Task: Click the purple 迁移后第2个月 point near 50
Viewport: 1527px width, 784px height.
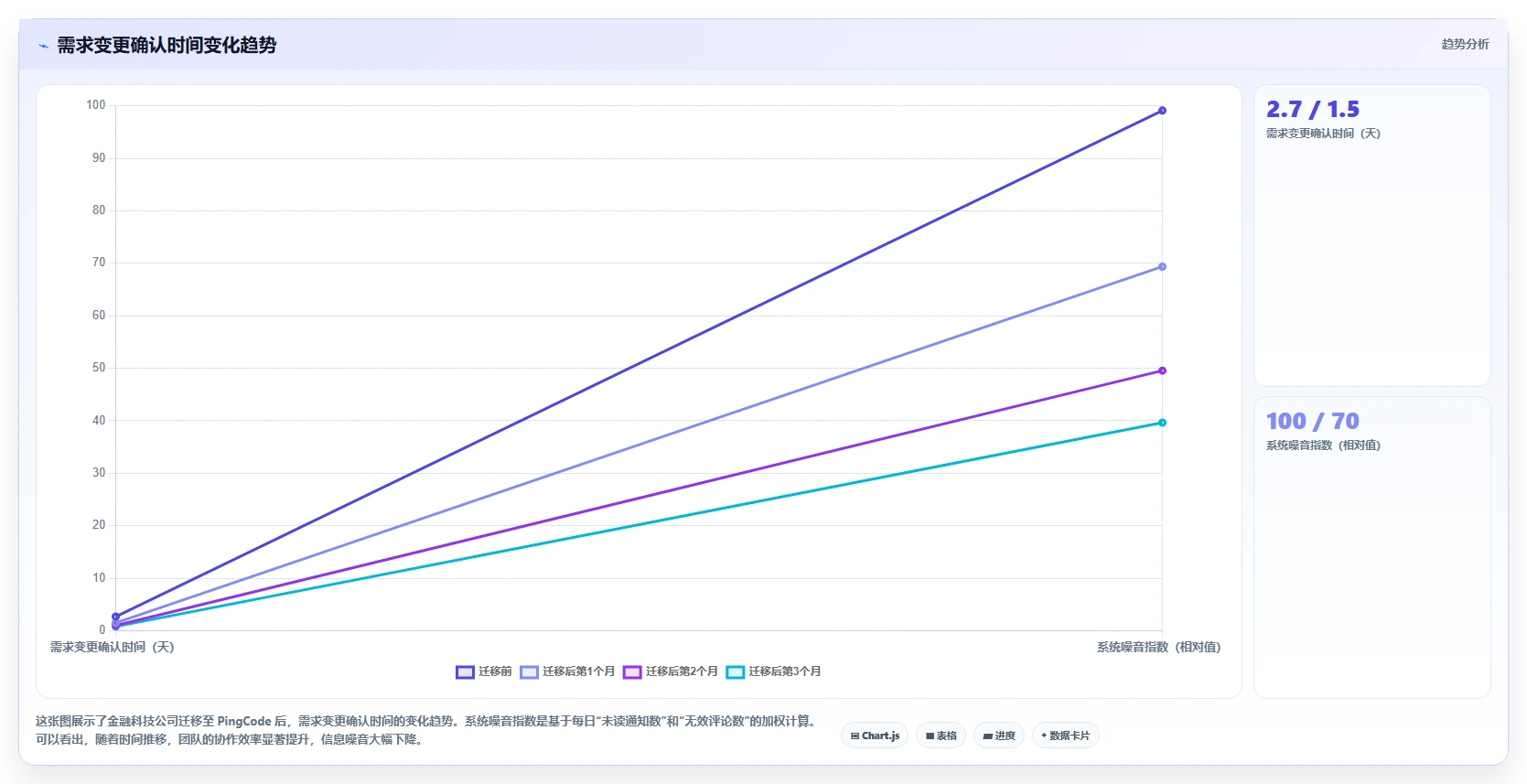Action: coord(1162,371)
